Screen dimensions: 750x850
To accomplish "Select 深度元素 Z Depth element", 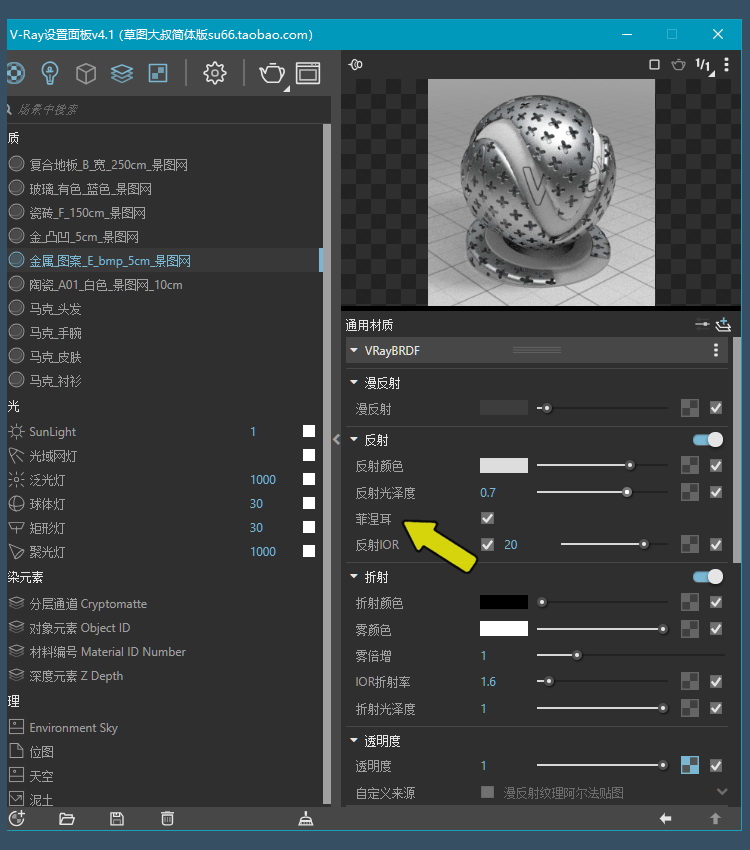I will [x=76, y=676].
